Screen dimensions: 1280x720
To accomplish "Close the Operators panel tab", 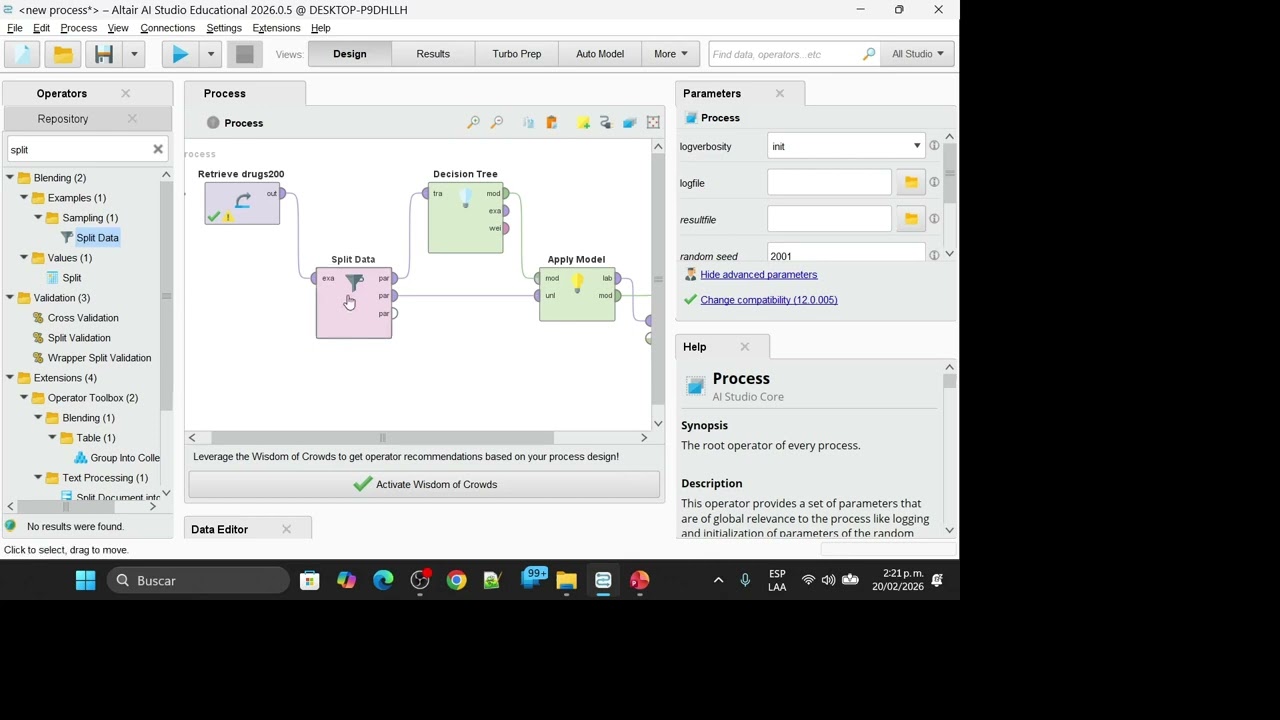I will (125, 93).
